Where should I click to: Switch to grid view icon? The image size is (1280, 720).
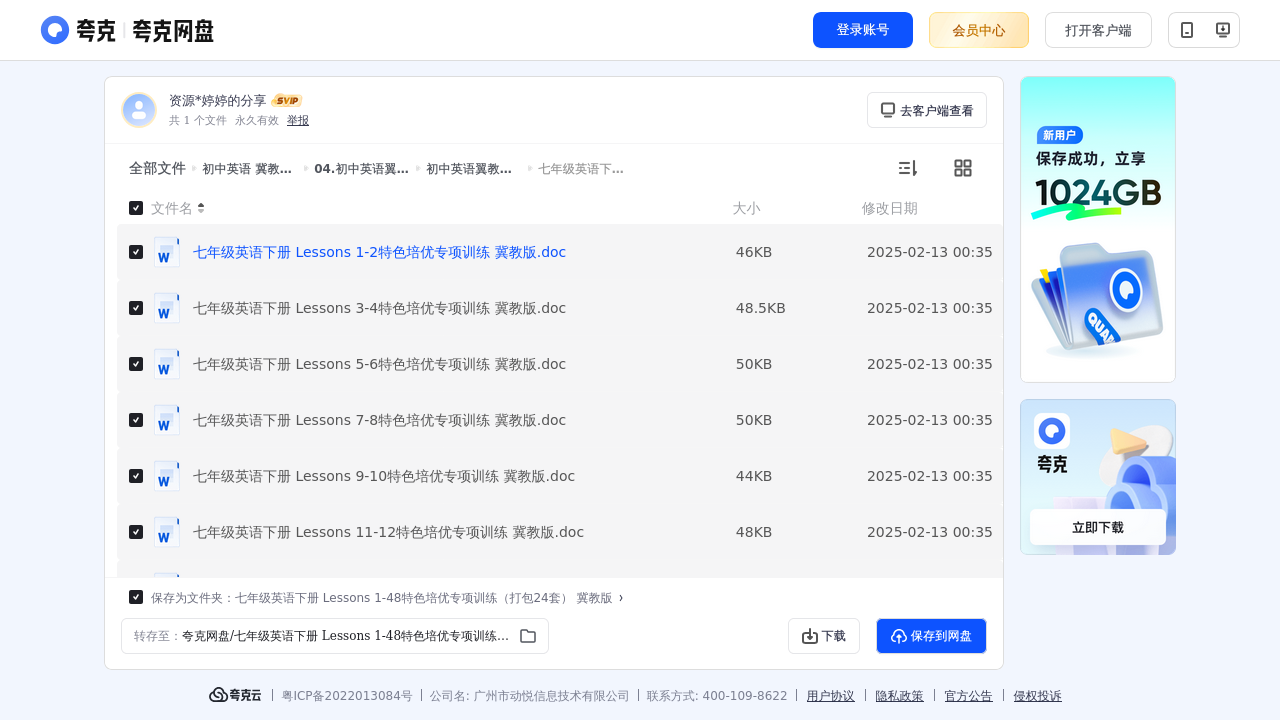tap(963, 168)
